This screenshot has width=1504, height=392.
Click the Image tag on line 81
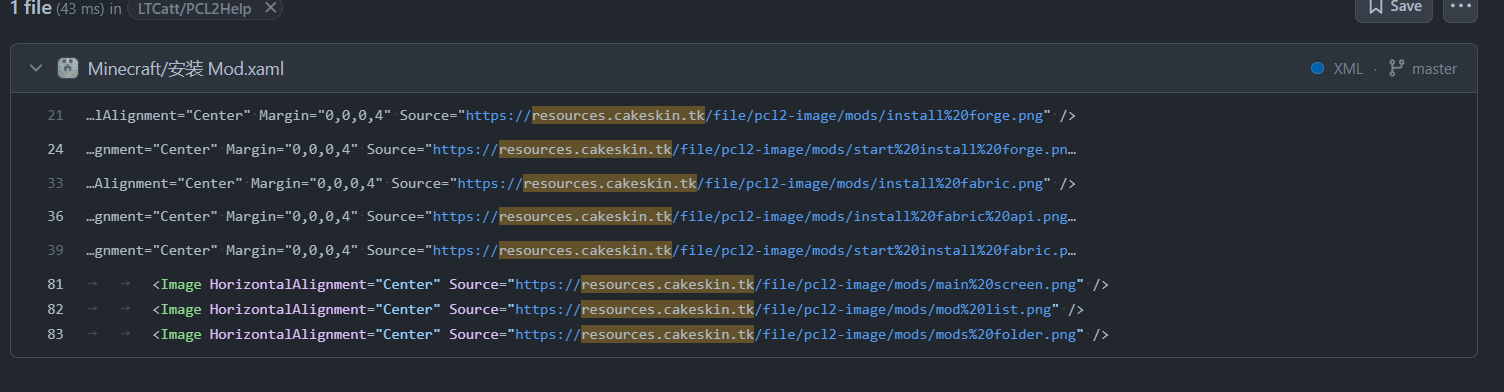coord(181,285)
